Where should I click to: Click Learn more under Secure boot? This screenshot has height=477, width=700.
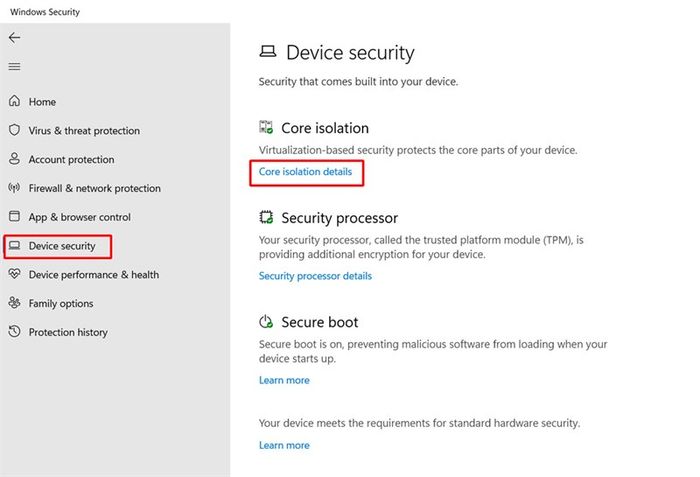pyautogui.click(x=284, y=380)
